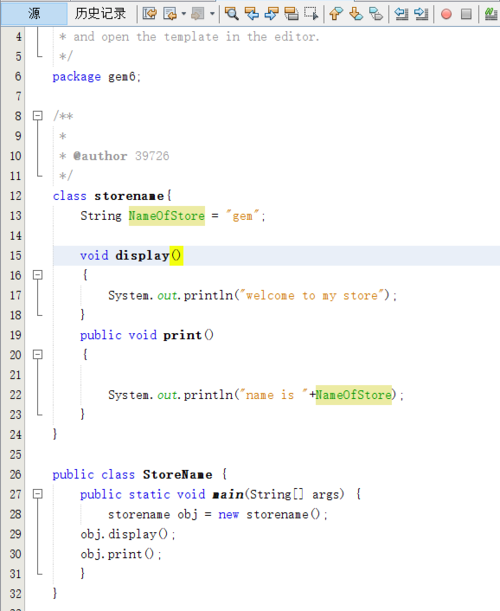Click the Shift Line Left icon

point(401,14)
